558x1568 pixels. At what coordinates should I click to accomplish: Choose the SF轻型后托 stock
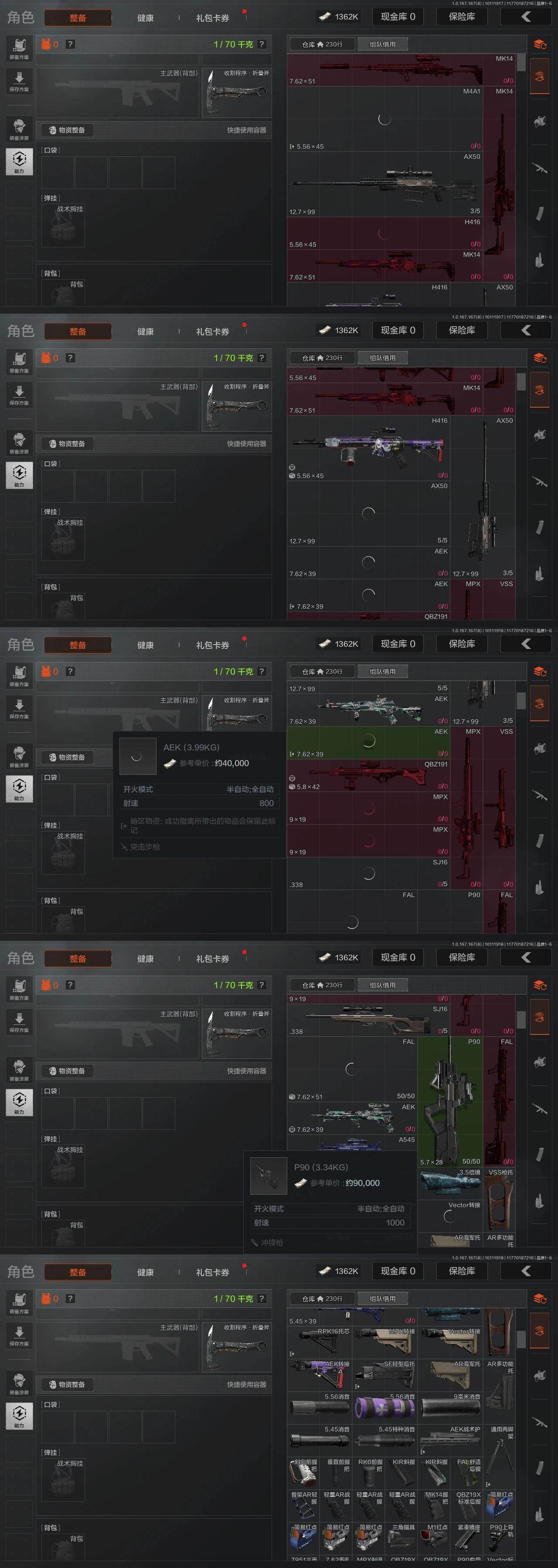tap(385, 1375)
